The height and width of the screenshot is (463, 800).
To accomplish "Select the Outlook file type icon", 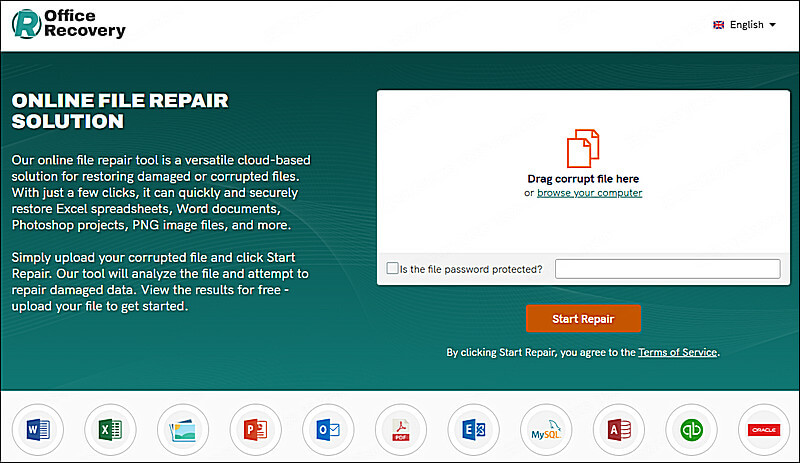I will pyautogui.click(x=328, y=429).
